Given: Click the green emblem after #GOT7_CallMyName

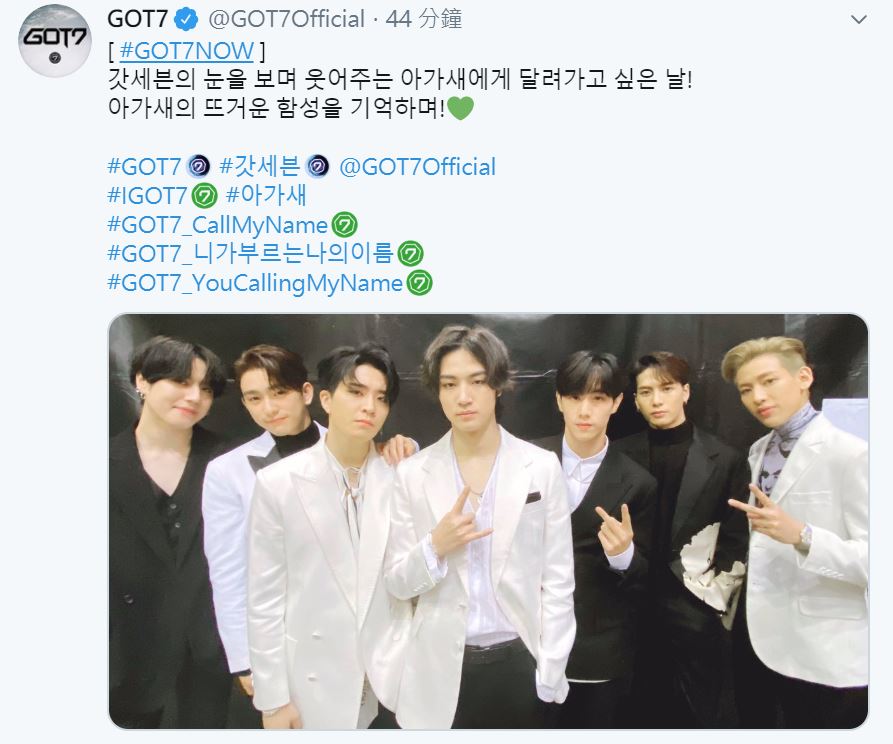Looking at the screenshot, I should pyautogui.click(x=345, y=225).
